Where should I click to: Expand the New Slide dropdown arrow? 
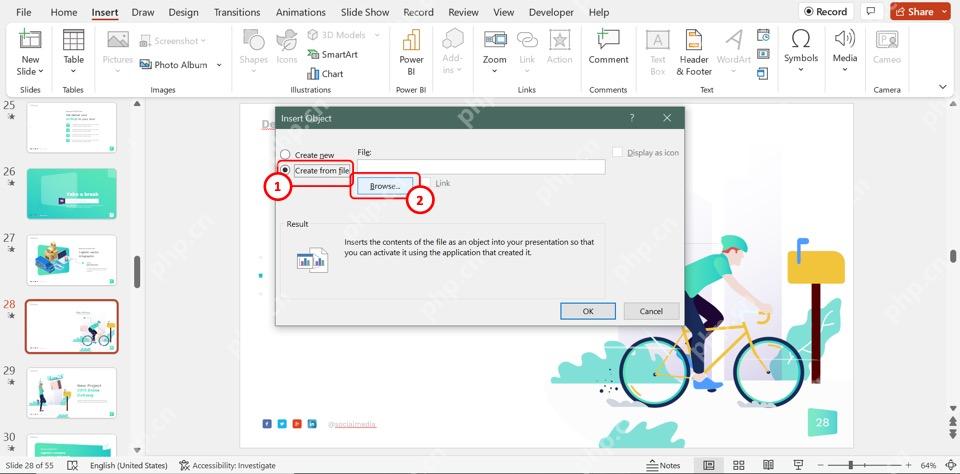[x=40, y=72]
